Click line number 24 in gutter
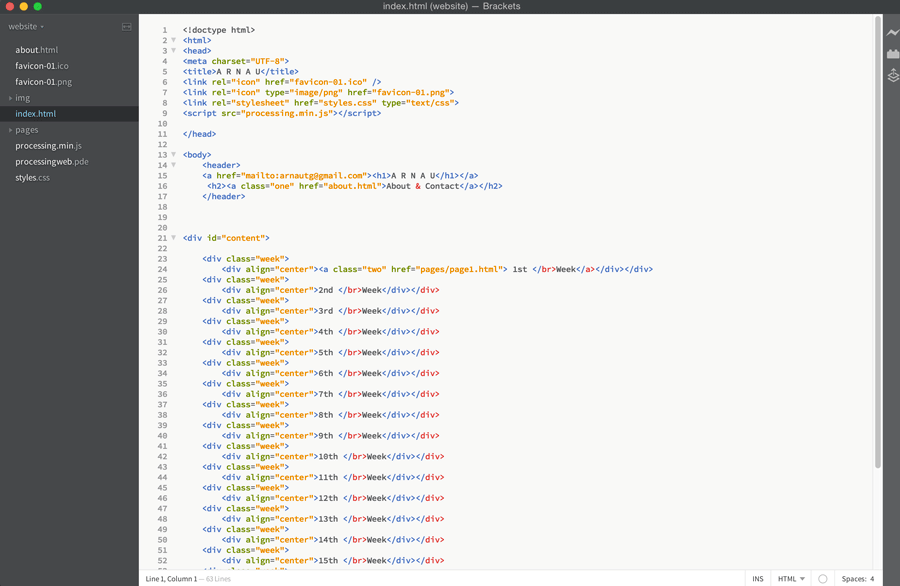 tap(162, 269)
